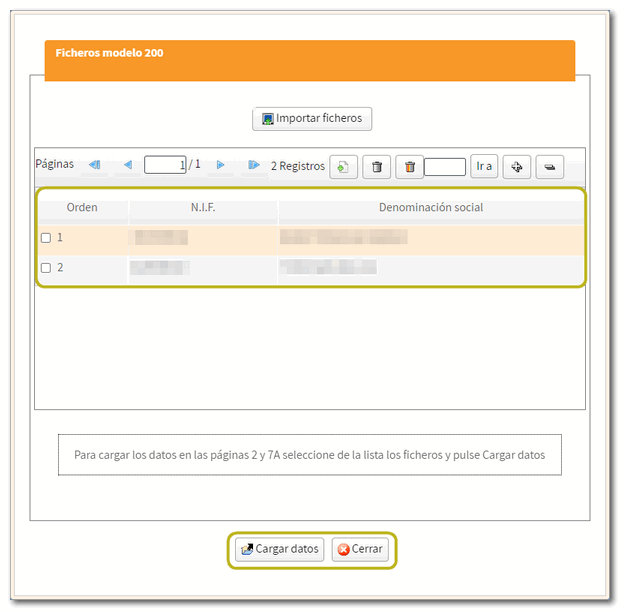
Task: Close the dialog with Cerrar button
Action: [x=360, y=549]
